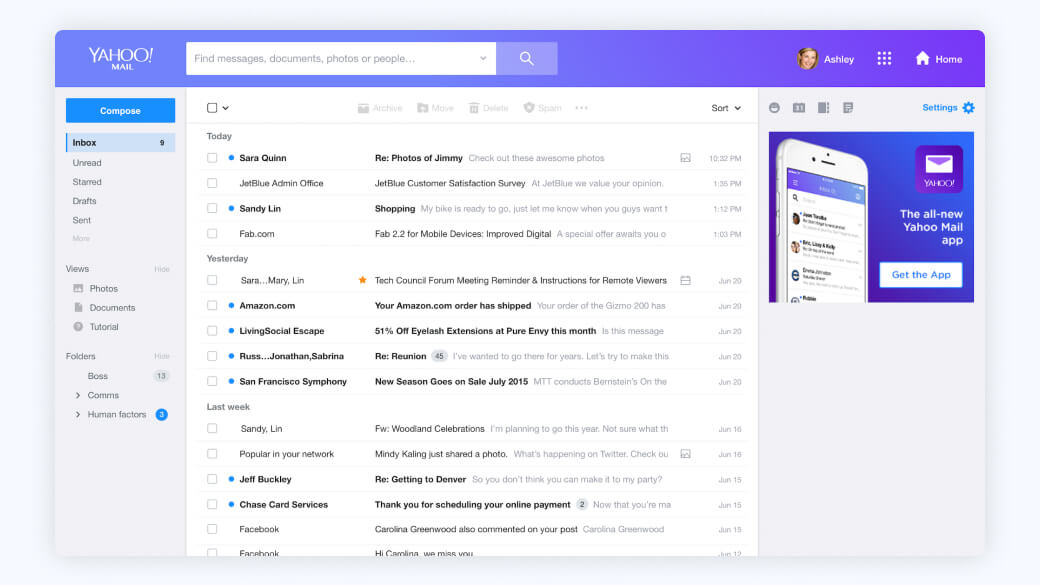Expand the Comms folder
The height and width of the screenshot is (585, 1040).
(x=78, y=395)
